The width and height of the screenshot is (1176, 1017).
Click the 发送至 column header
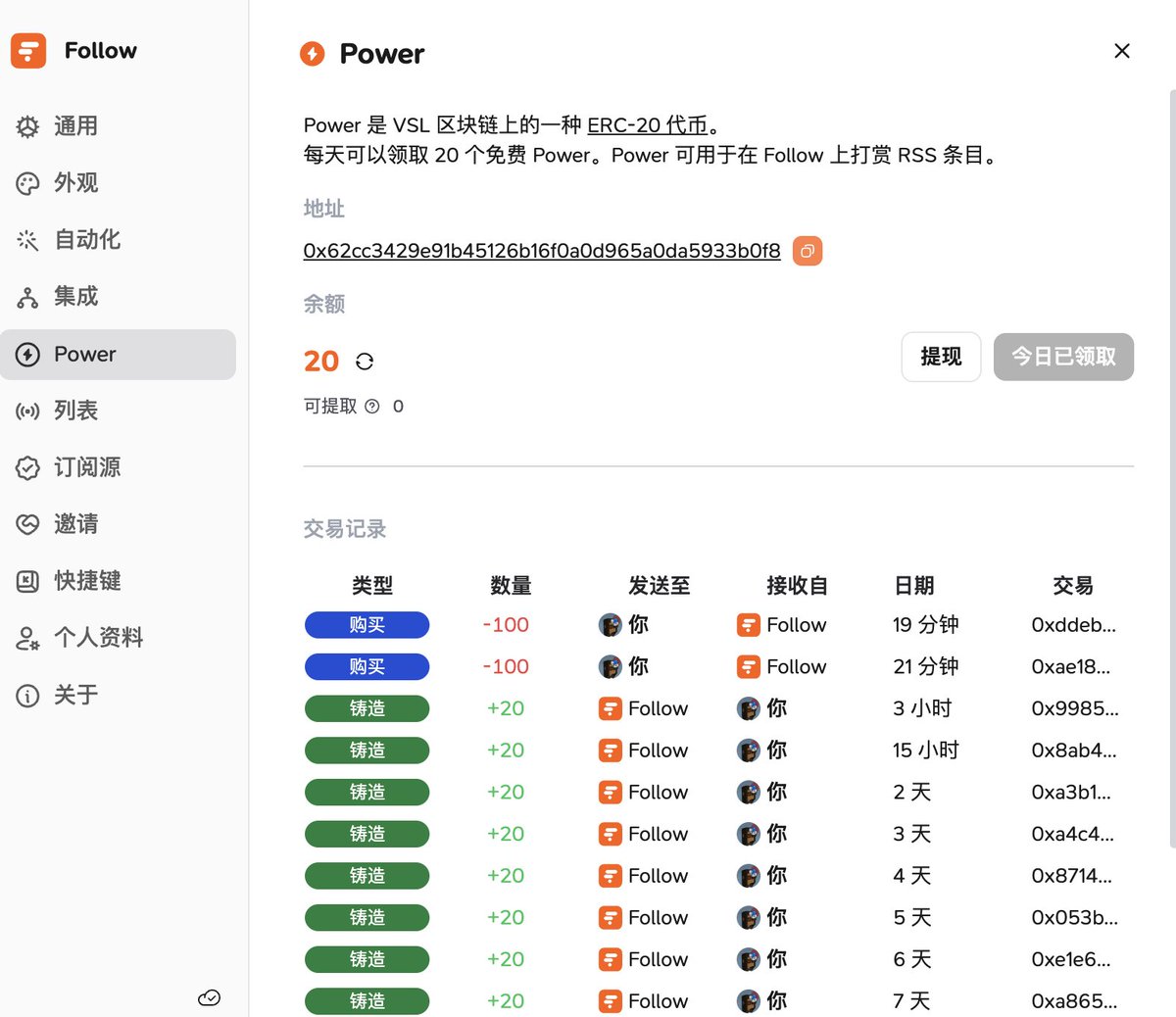point(659,586)
